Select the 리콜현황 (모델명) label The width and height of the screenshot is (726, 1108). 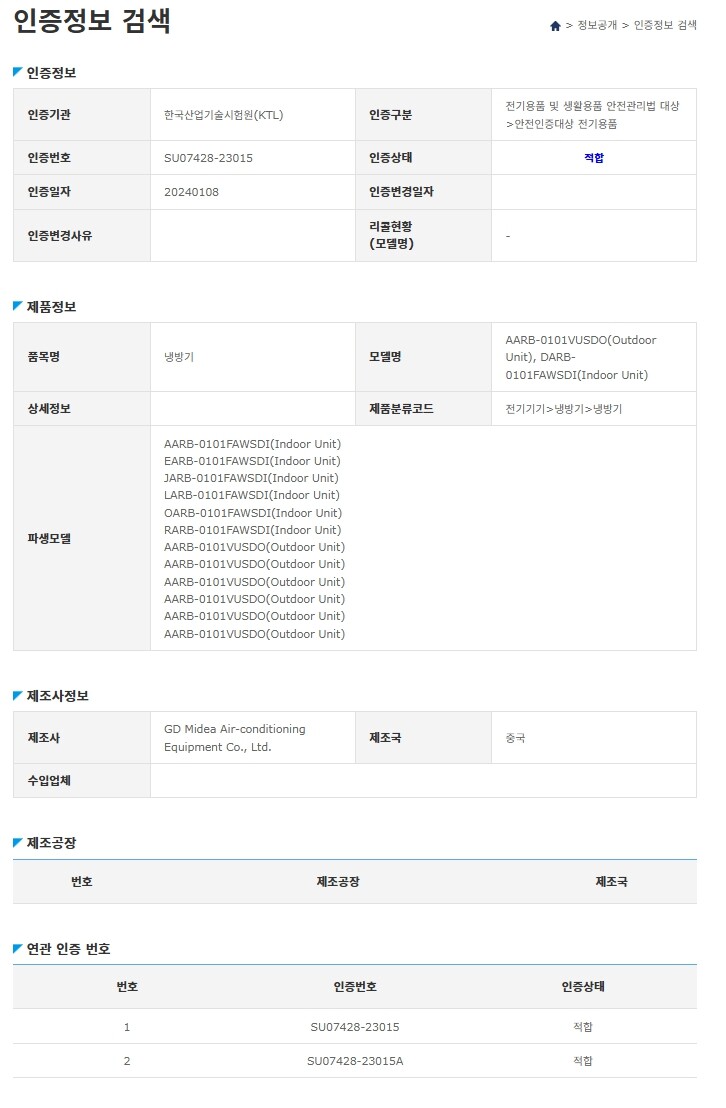(x=391, y=235)
